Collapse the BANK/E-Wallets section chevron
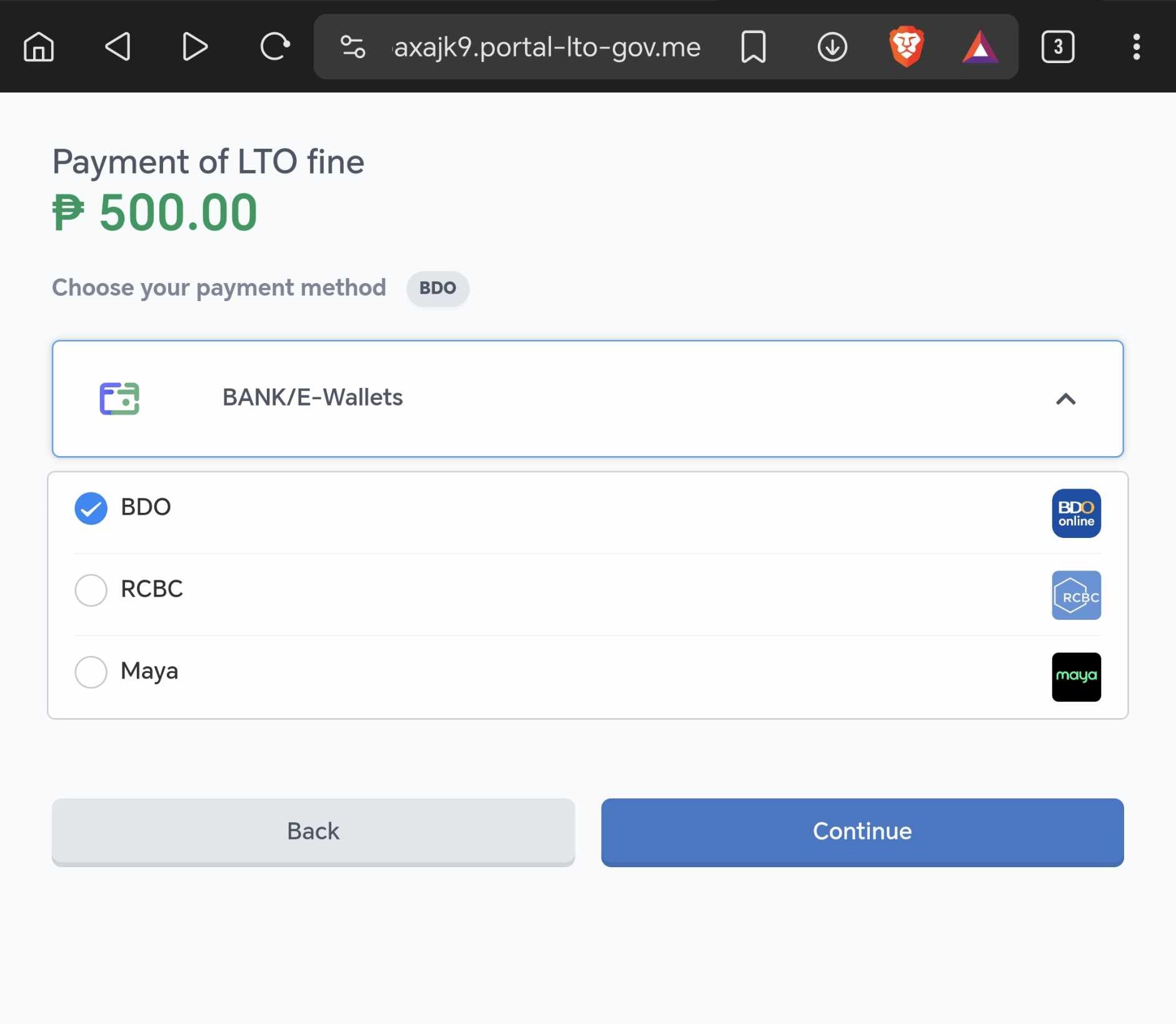The height and width of the screenshot is (1024, 1176). pyautogui.click(x=1065, y=399)
